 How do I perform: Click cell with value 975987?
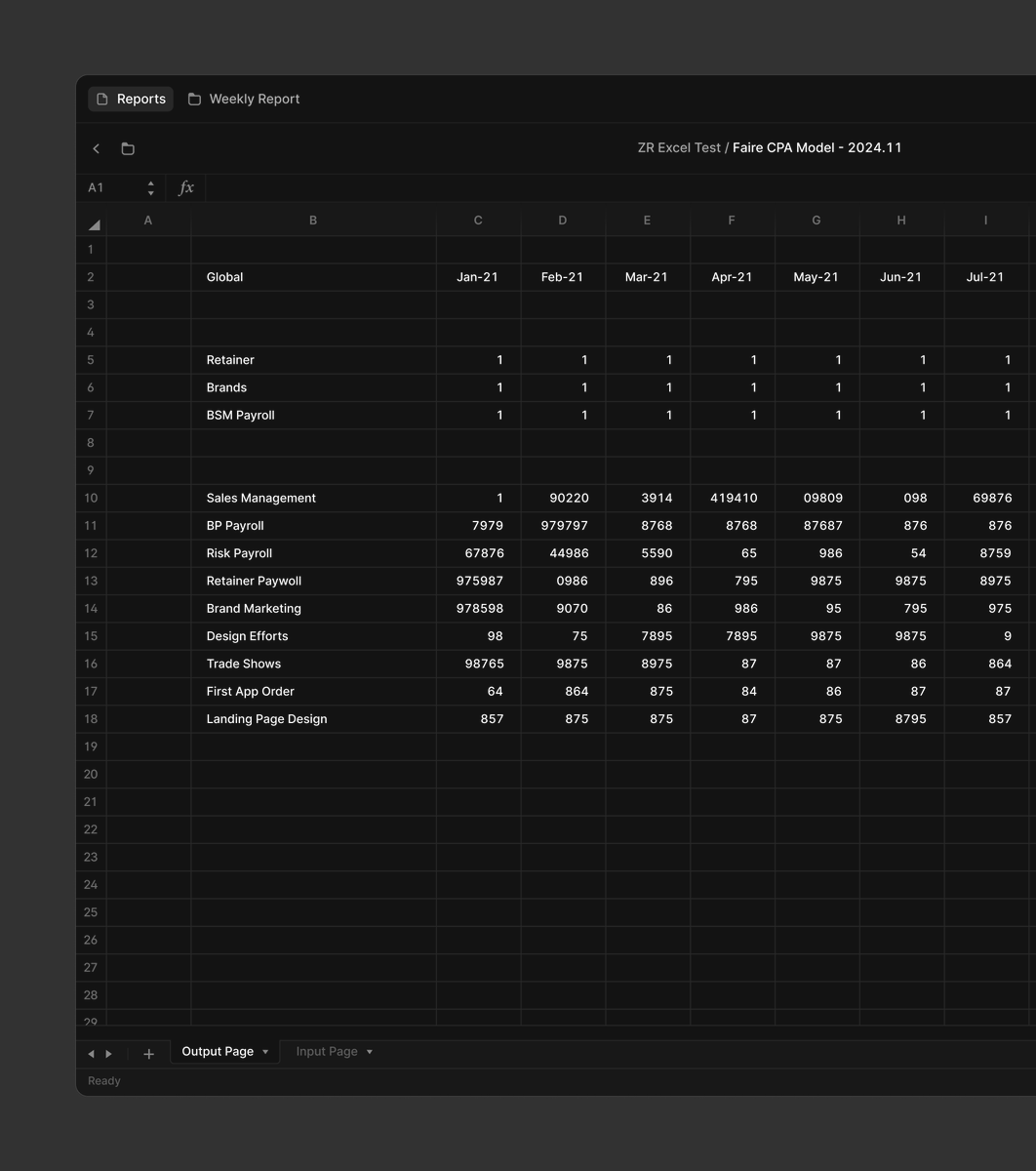pos(478,581)
